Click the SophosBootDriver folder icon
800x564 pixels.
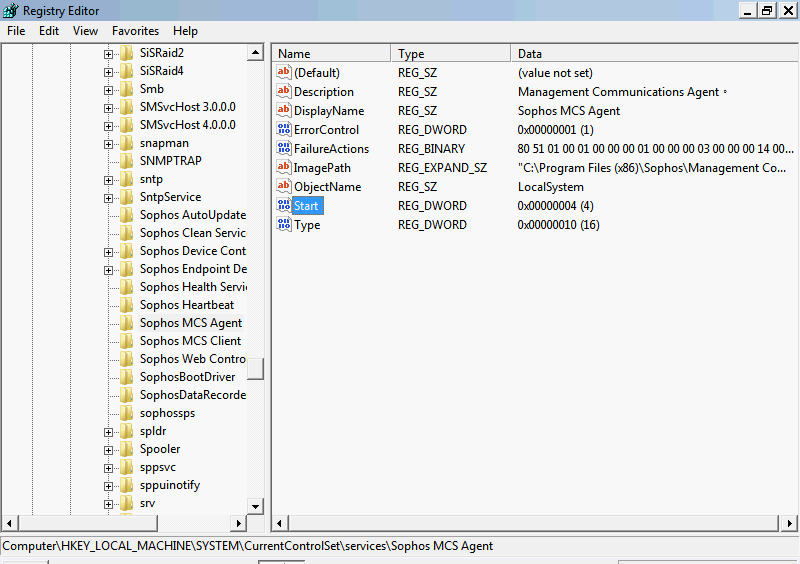tap(127, 377)
